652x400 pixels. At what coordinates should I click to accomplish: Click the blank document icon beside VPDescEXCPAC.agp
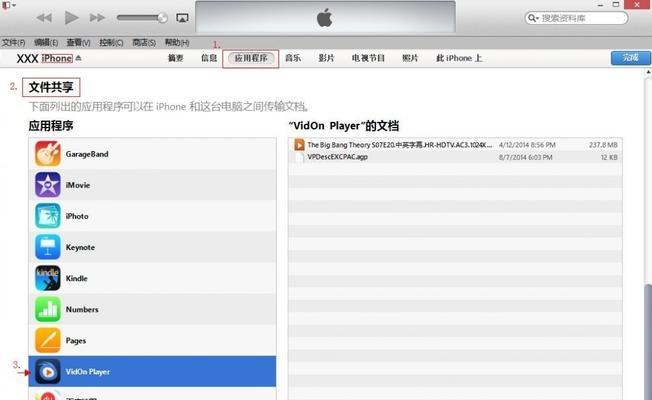(x=299, y=157)
